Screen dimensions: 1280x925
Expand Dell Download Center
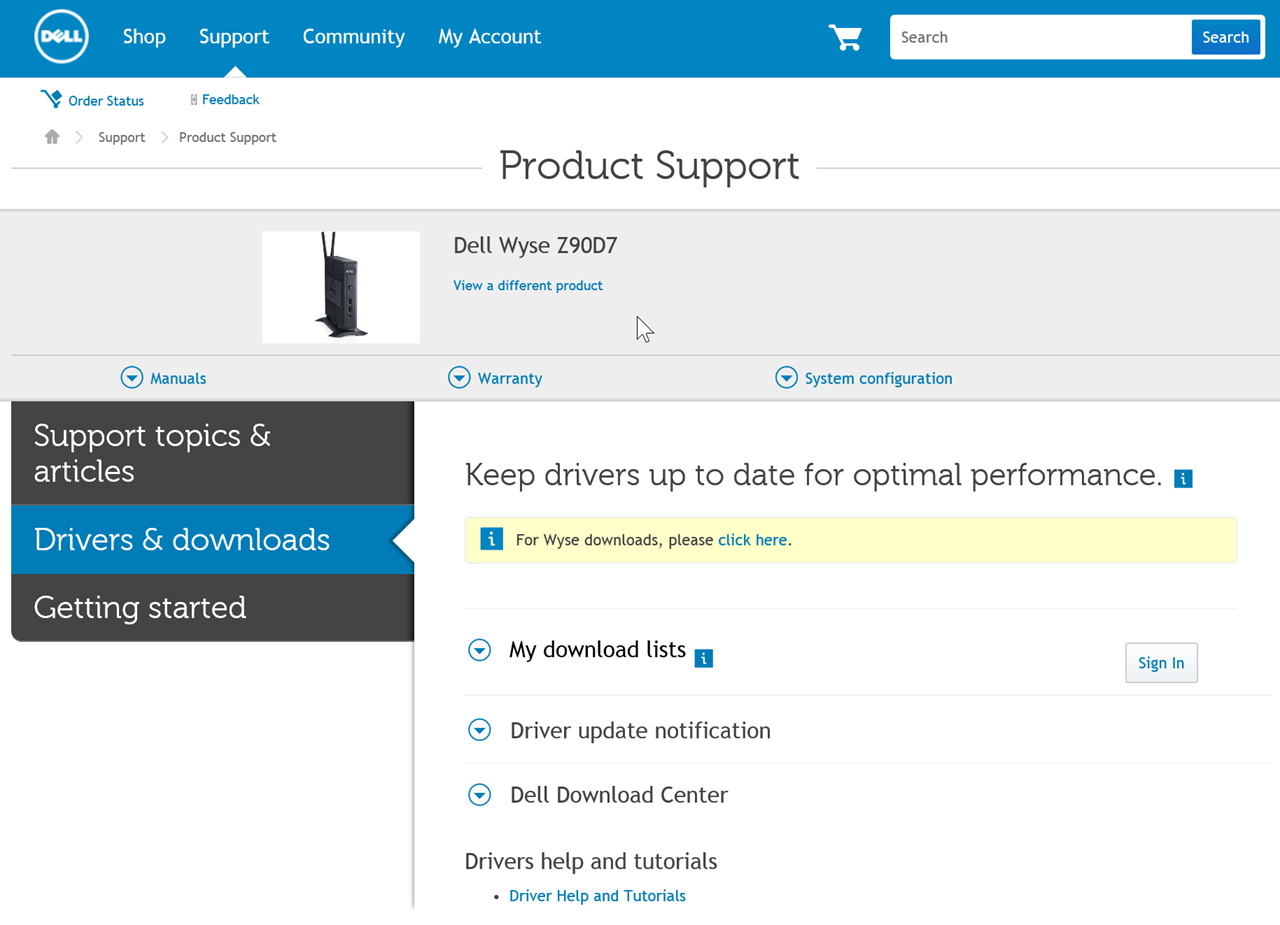pyautogui.click(x=480, y=795)
